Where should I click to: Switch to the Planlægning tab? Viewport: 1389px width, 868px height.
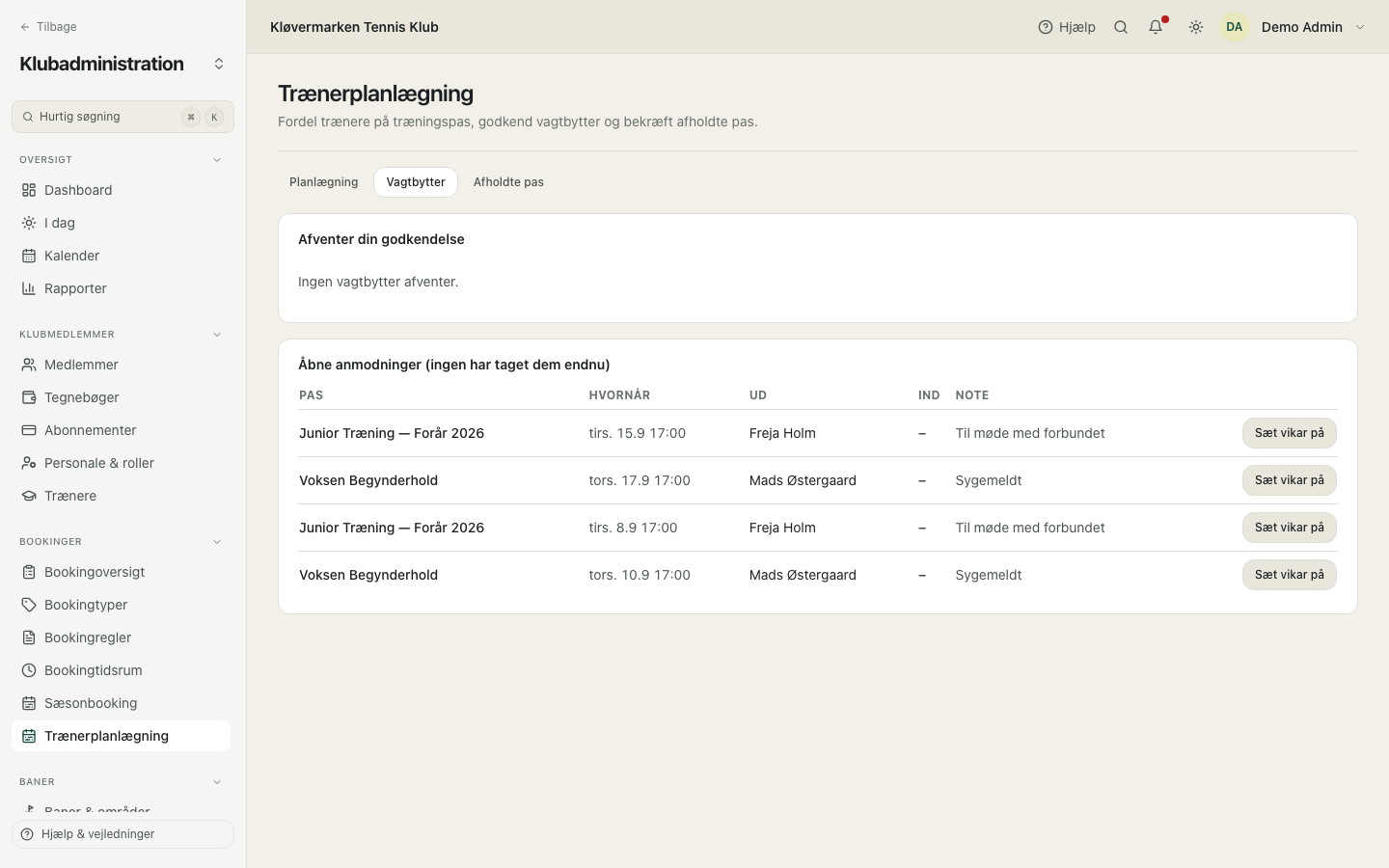pos(324,182)
